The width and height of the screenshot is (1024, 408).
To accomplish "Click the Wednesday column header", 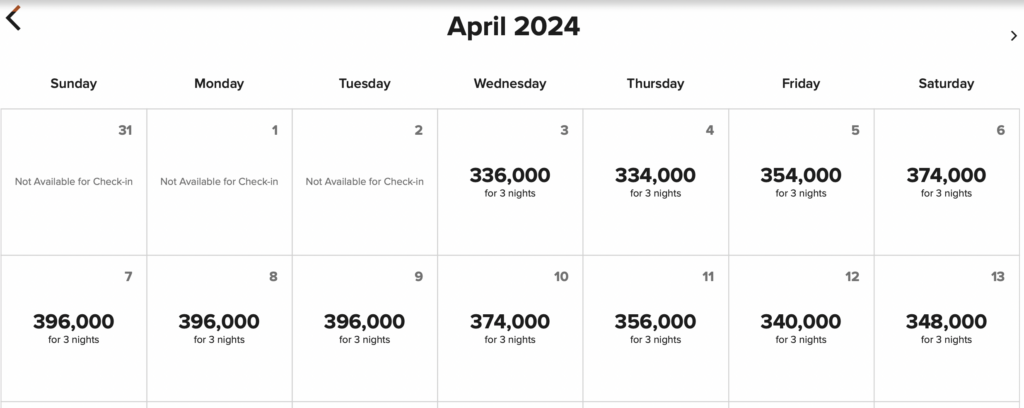I will (x=510, y=84).
